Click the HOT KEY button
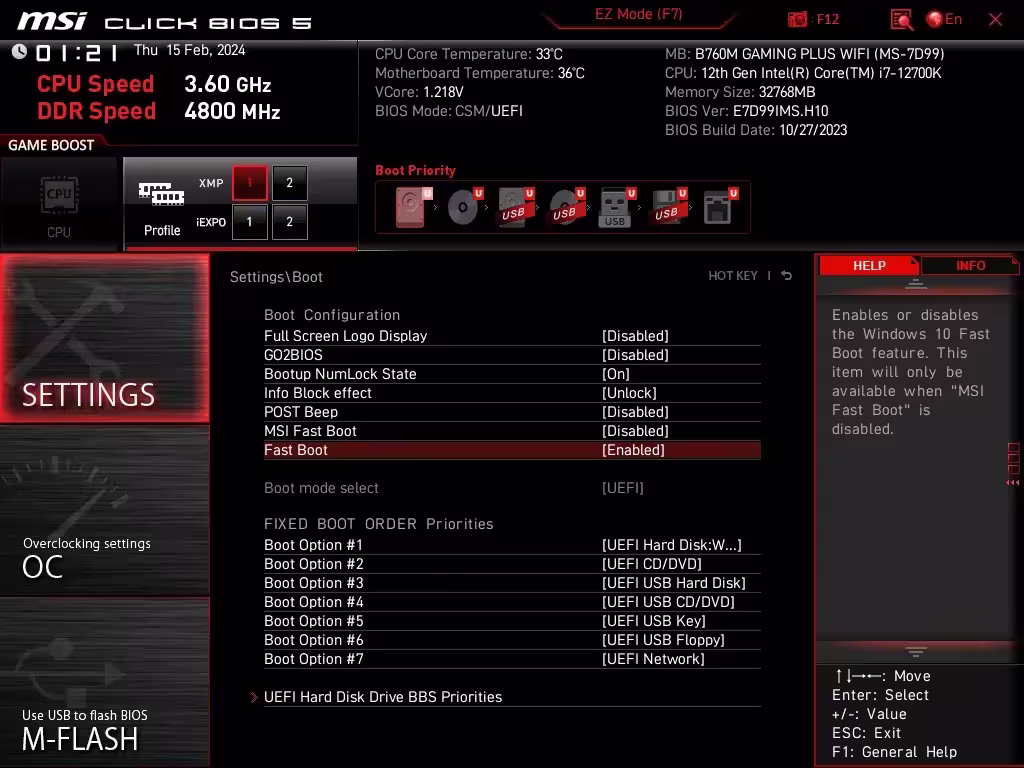This screenshot has height=768, width=1024. tap(733, 276)
